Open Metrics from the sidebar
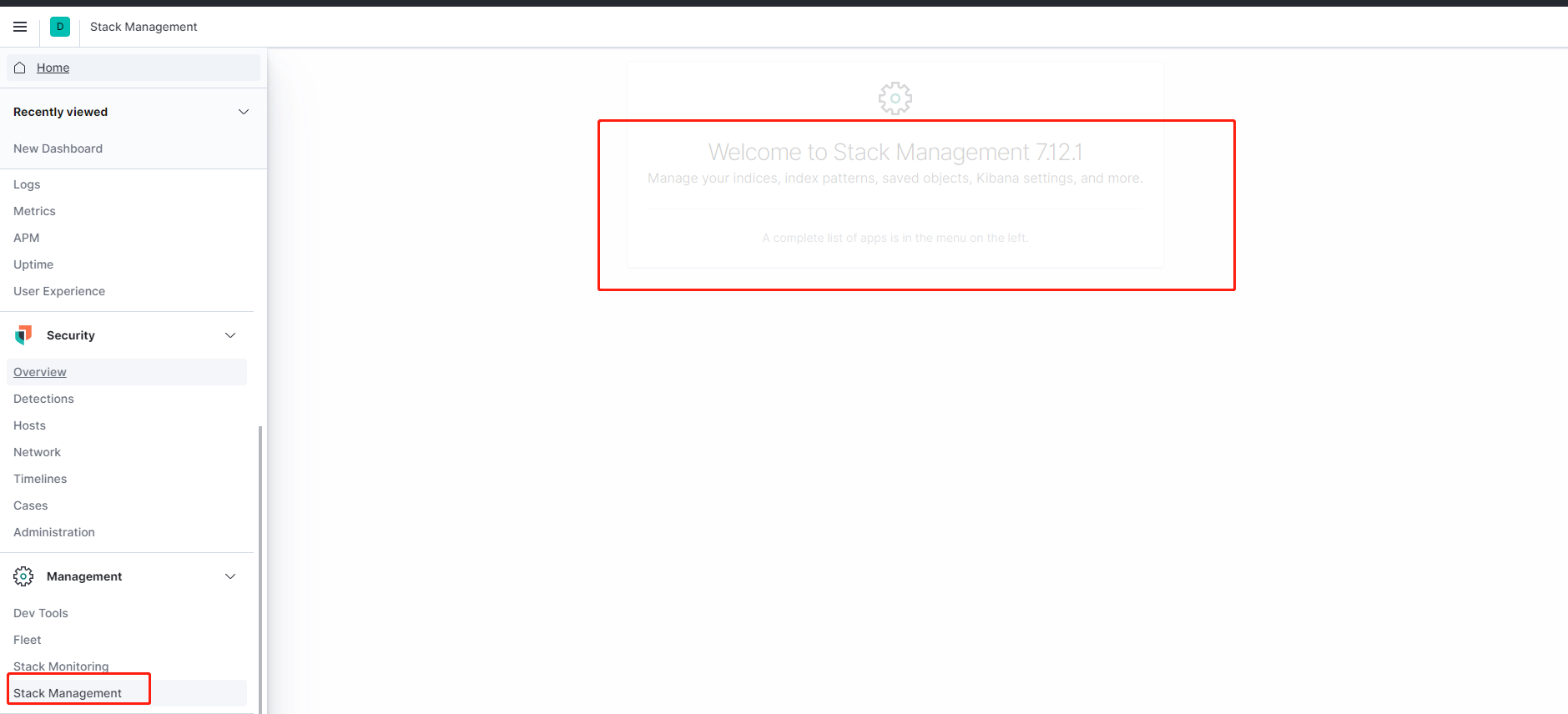Screen dimensions: 1568x714 [x=34, y=211]
